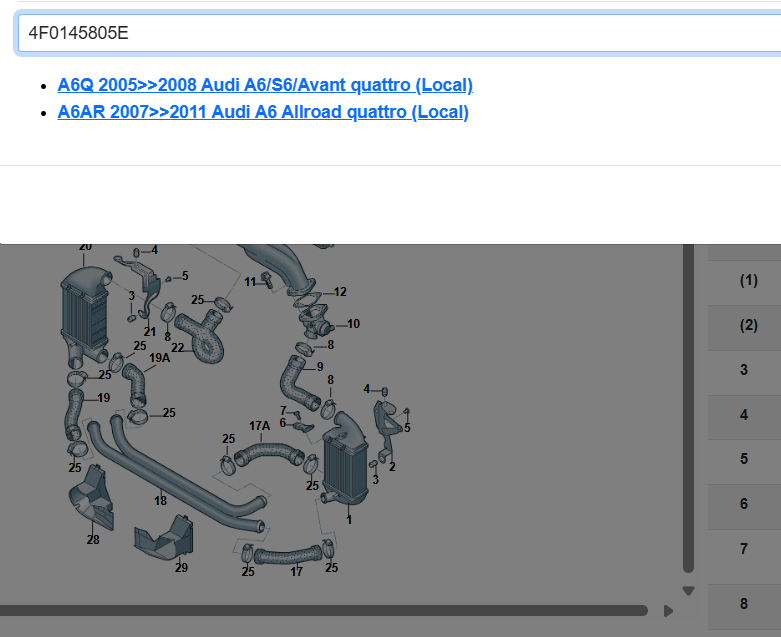Screen dimensions: 781x637
Task: Click the right arrow of the horizontal scrollbar
Action: pyautogui.click(x=668, y=610)
